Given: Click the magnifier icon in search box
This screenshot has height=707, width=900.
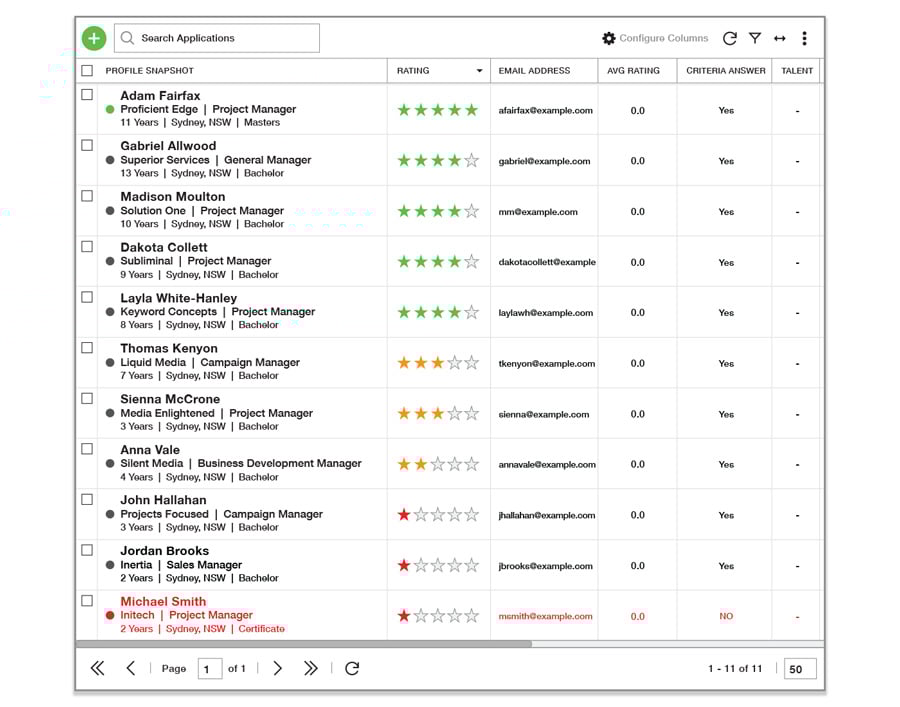Looking at the screenshot, I should pyautogui.click(x=127, y=38).
